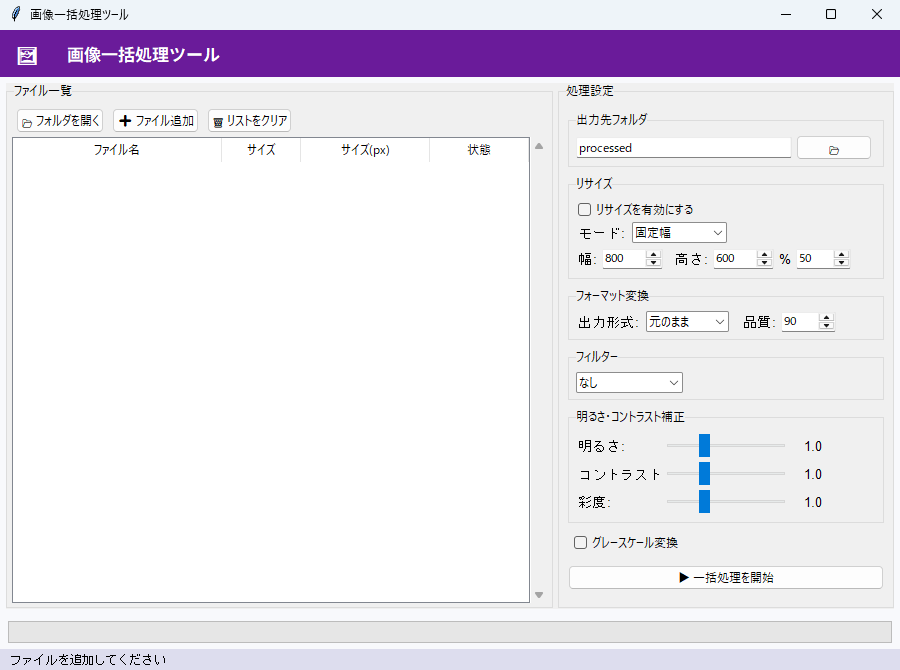
Task: Click the 明るさ value 1.0
Action: pyautogui.click(x=813, y=446)
